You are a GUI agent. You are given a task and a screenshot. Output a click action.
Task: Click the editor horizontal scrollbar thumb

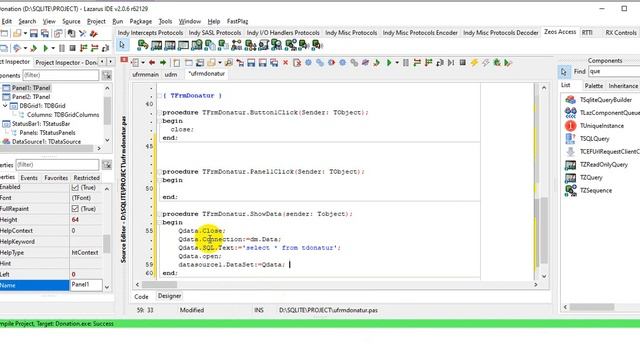coord(160,284)
